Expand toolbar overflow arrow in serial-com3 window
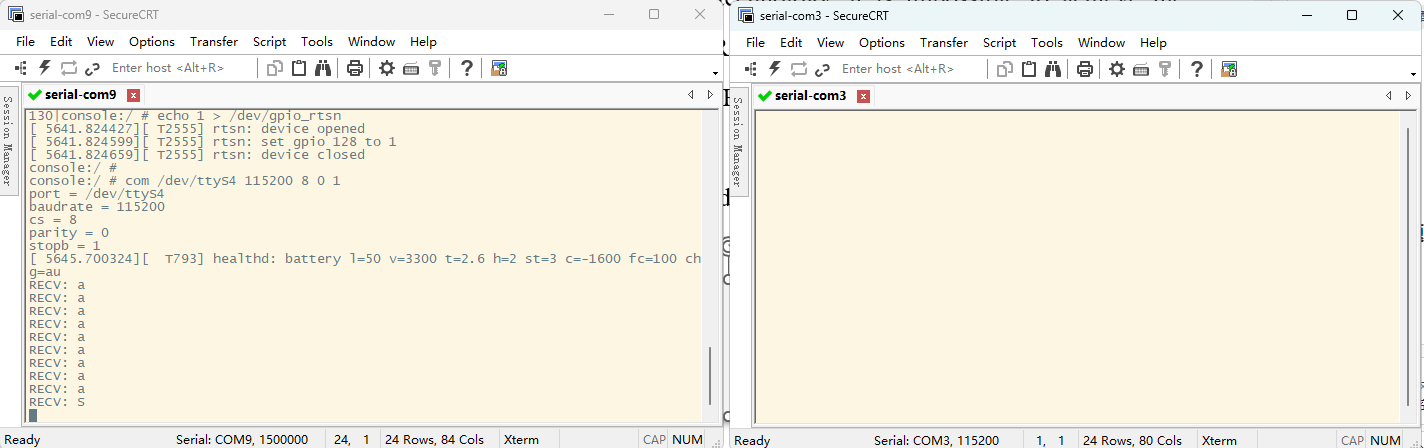Viewport: 1424px width, 448px height. (x=1415, y=73)
